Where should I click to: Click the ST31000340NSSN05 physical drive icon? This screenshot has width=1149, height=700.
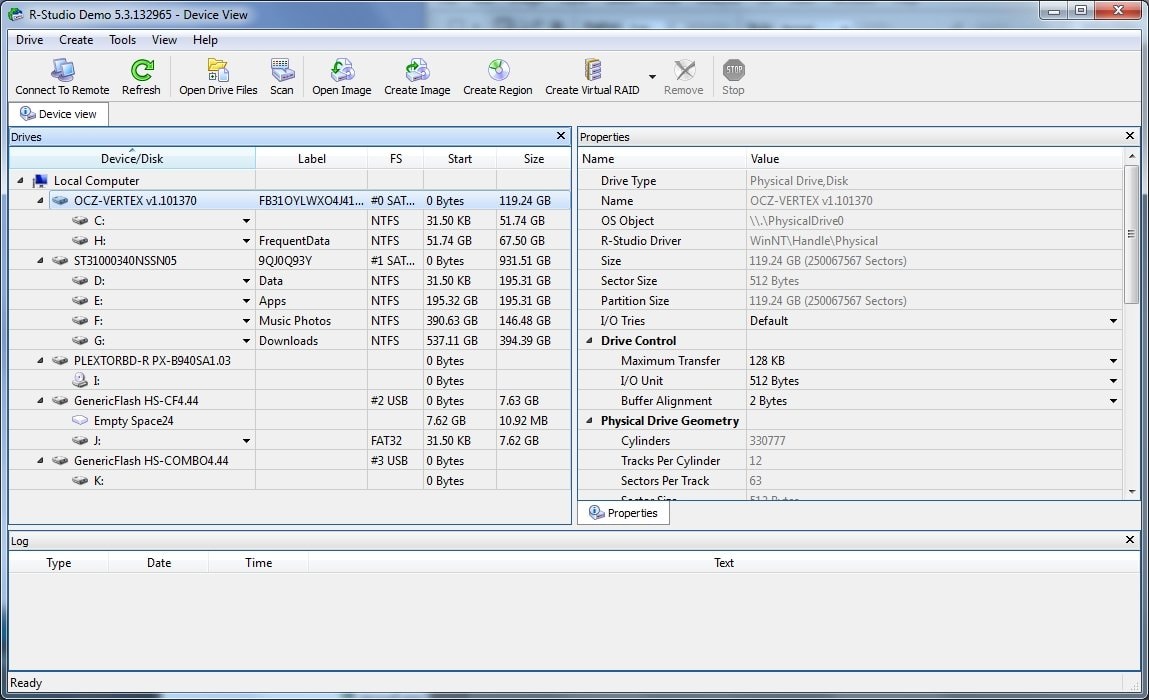[x=61, y=260]
